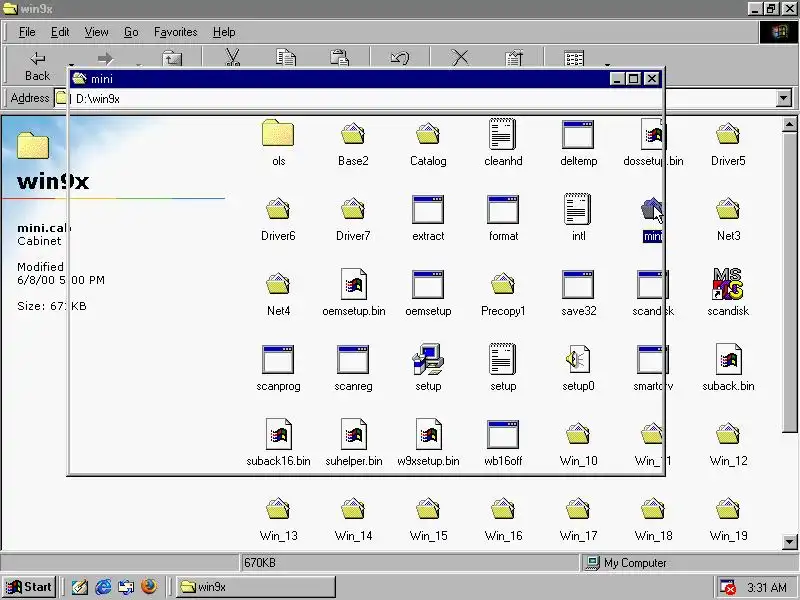The height and width of the screenshot is (600, 800).
Task: Select the Driver5 cabinet
Action: click(x=728, y=143)
